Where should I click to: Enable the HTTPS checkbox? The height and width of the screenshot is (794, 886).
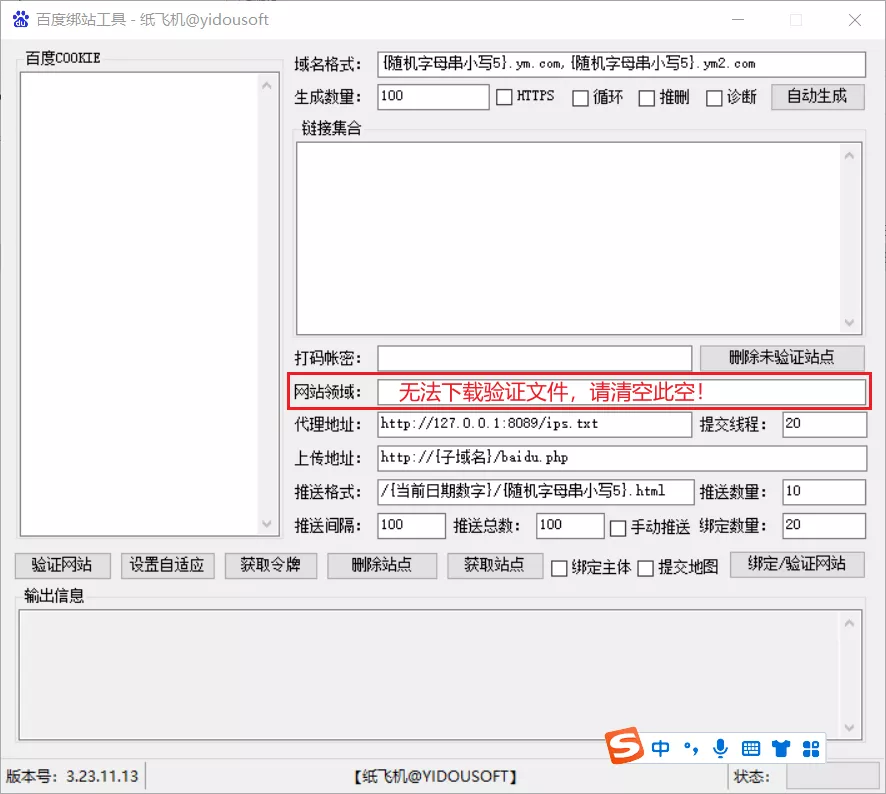pos(504,97)
